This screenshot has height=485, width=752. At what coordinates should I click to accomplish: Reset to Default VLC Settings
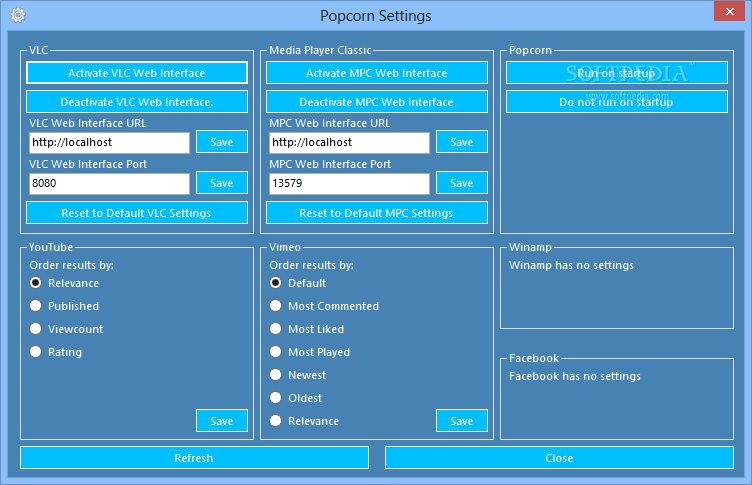tap(137, 213)
